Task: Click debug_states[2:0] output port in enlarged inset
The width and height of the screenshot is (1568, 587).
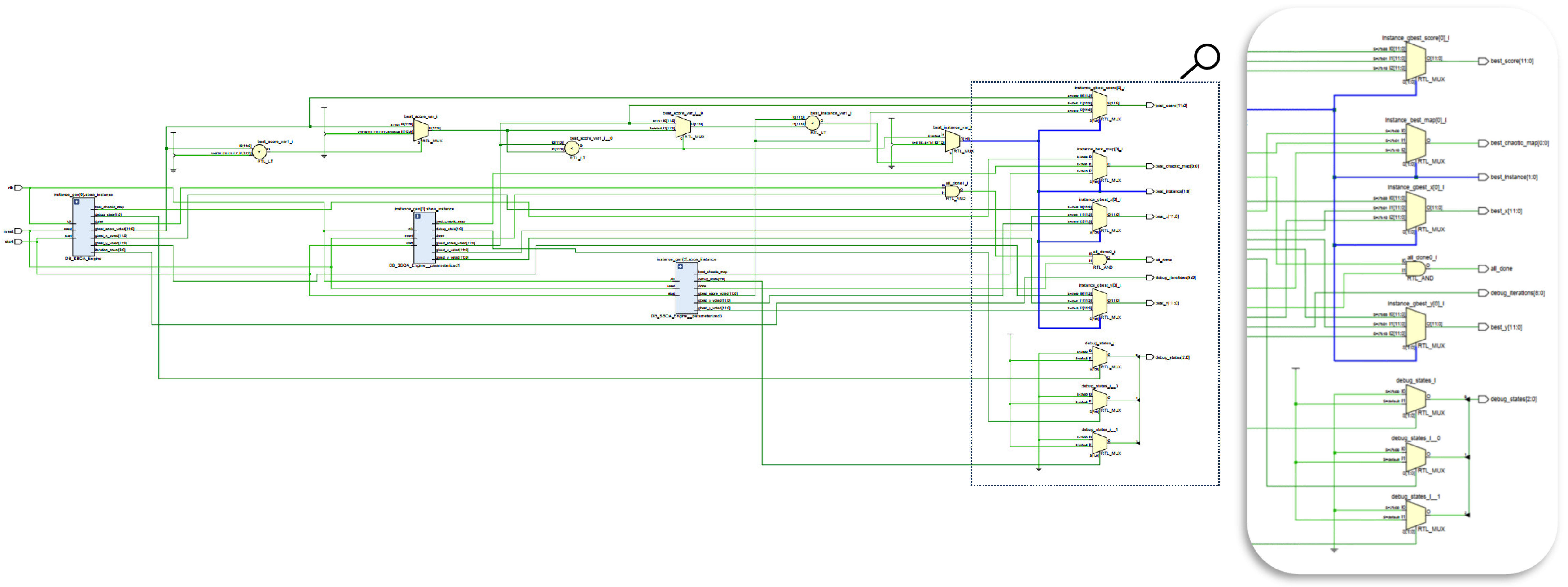Action: tap(1483, 399)
